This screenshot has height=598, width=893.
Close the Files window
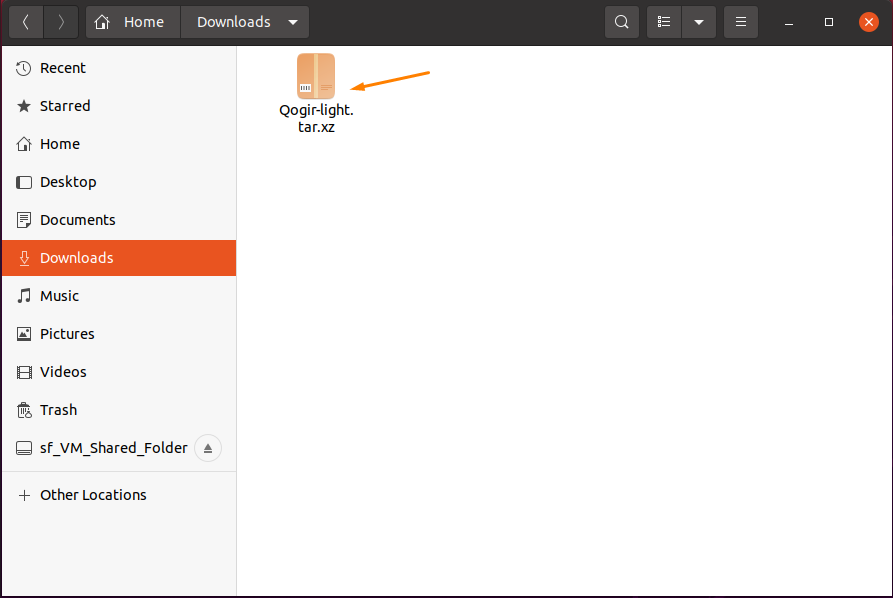pos(869,22)
